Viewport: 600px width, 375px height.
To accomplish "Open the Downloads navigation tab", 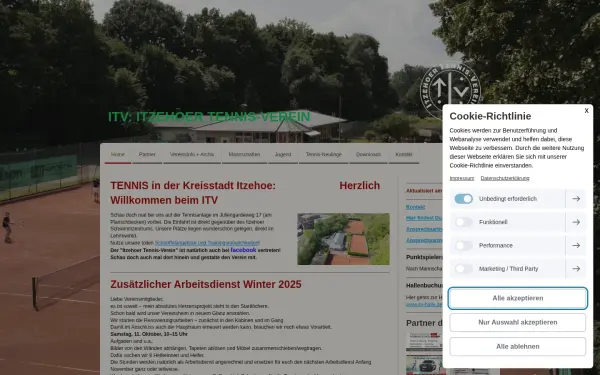I will 368,155.
